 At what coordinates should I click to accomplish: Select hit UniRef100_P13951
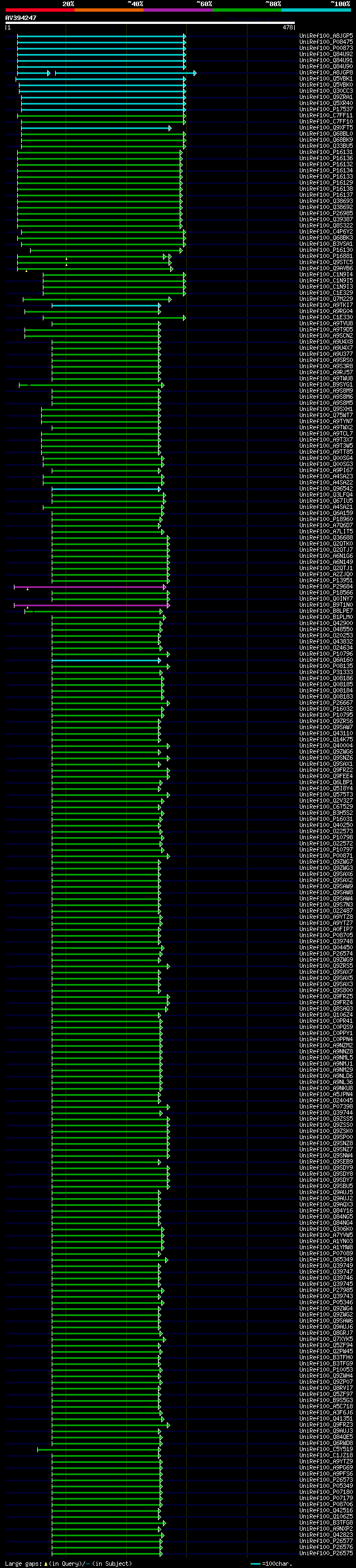pyautogui.click(x=326, y=580)
